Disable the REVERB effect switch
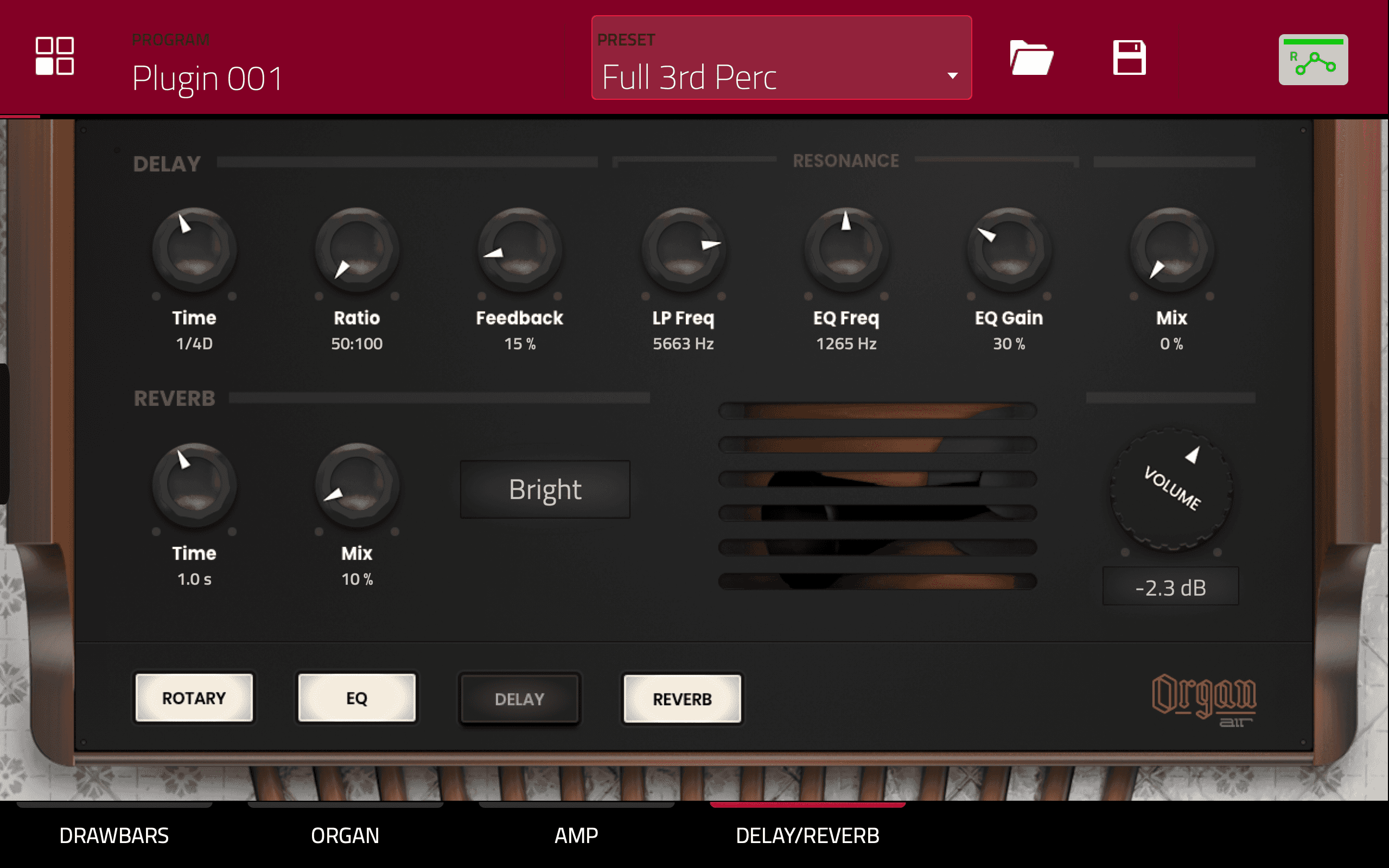 point(682,699)
